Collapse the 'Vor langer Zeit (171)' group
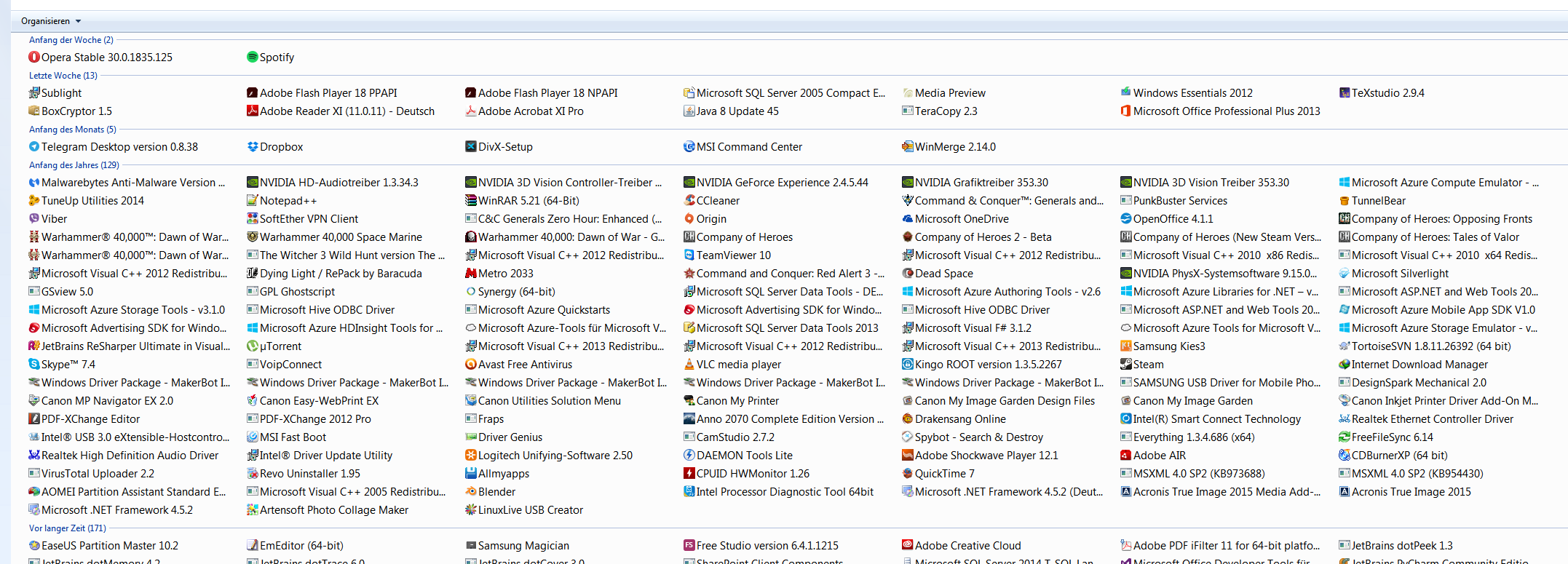 68,528
